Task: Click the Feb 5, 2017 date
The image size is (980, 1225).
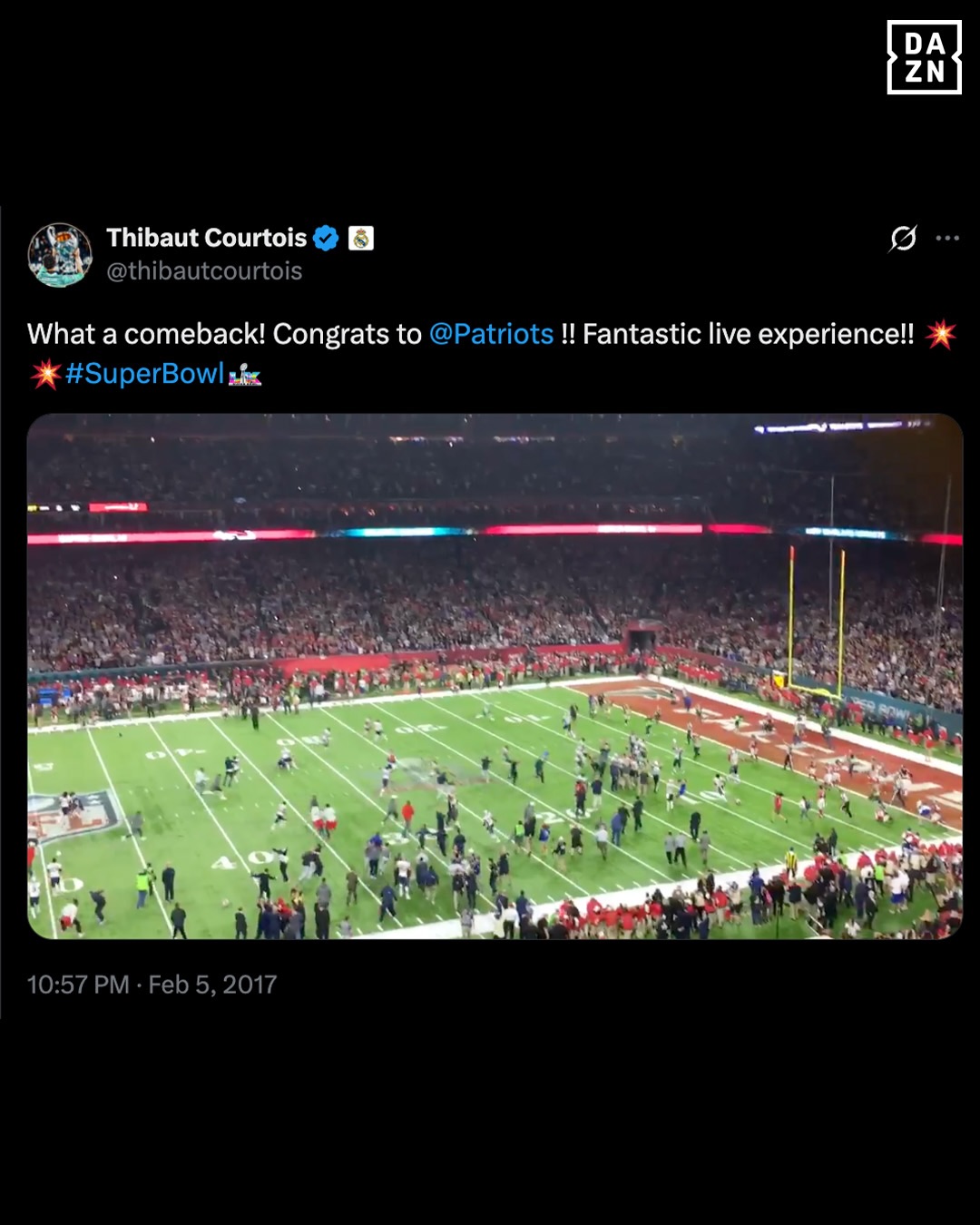Action: point(212,985)
